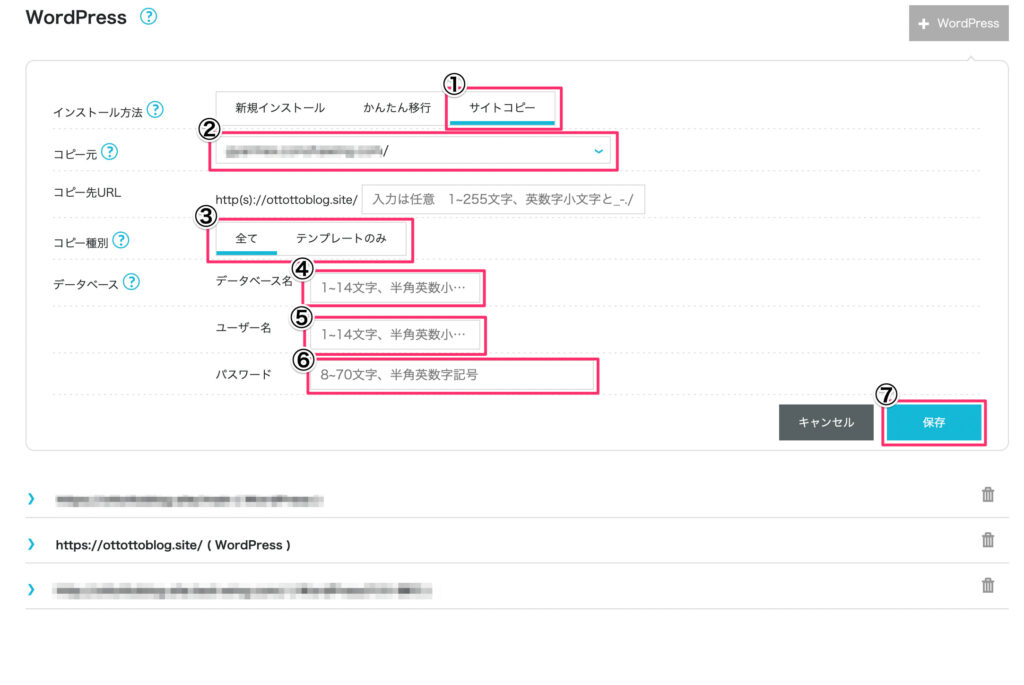The width and height of the screenshot is (1024, 685).
Task: Click the コピー先URL path input field
Action: (503, 199)
